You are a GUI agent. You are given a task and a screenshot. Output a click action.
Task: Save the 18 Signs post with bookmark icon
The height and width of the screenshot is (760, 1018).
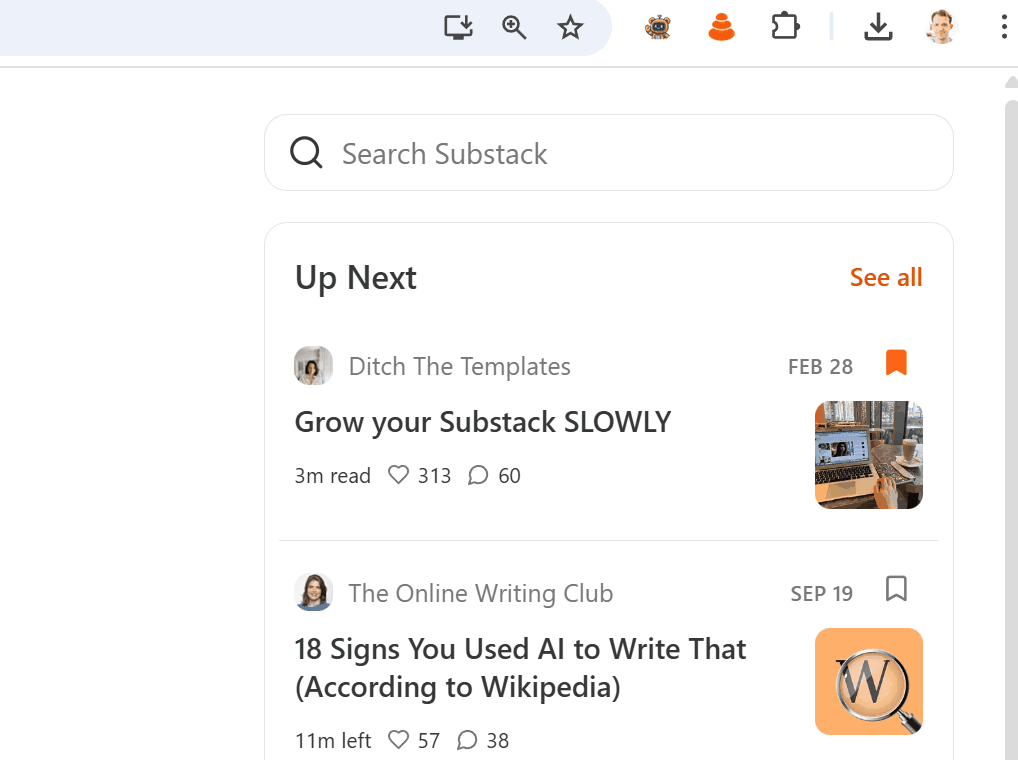(896, 590)
